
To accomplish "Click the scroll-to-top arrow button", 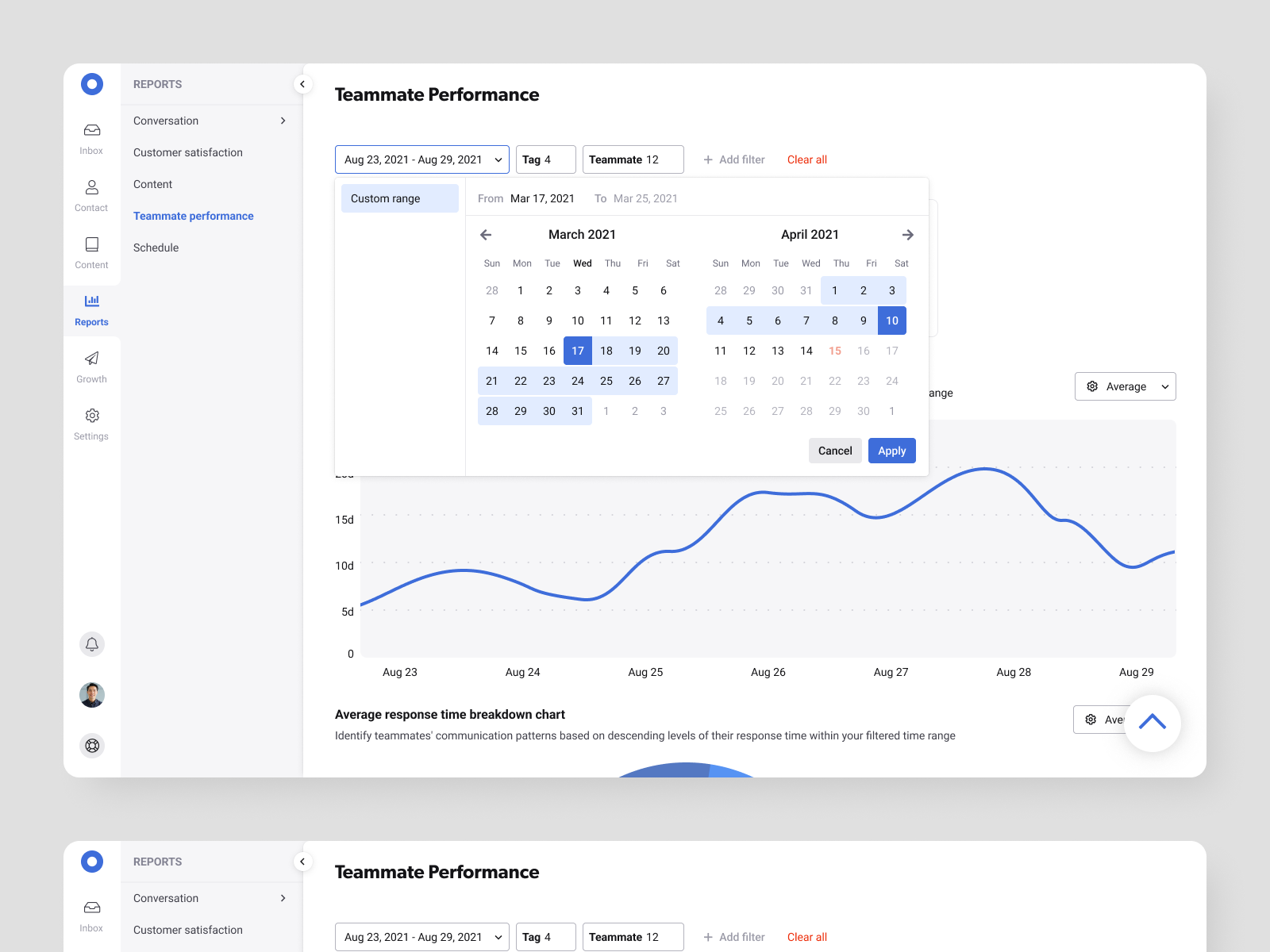I will coord(1153,723).
